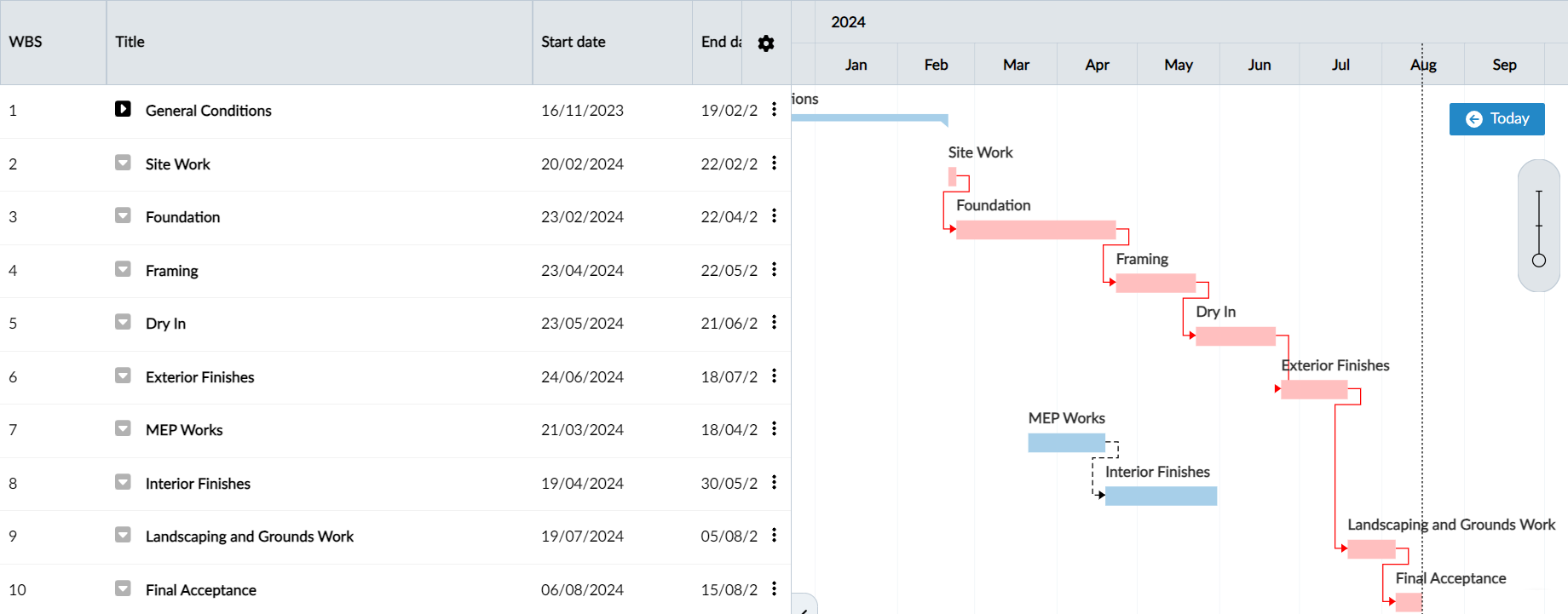Click the WBS column header

point(26,42)
